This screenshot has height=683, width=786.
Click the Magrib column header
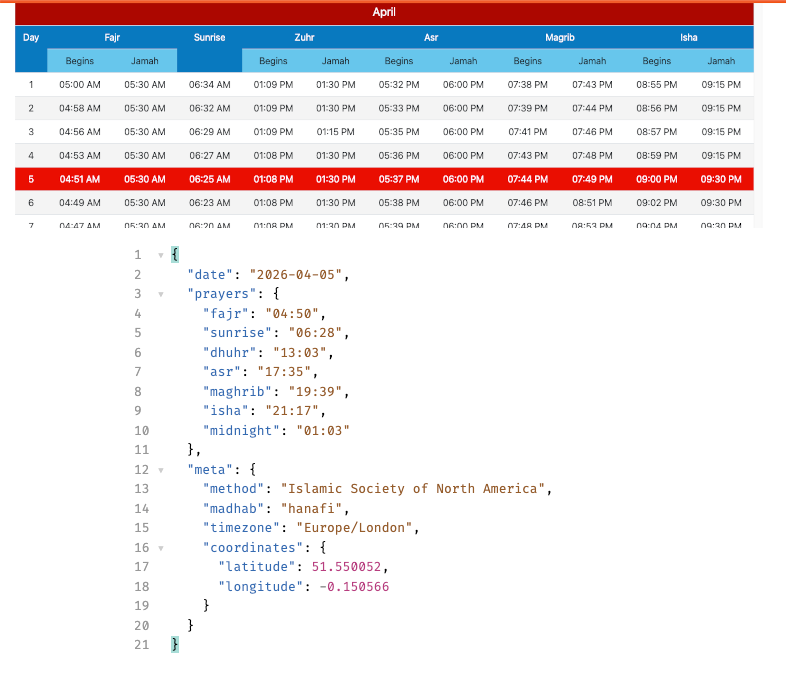pos(560,37)
